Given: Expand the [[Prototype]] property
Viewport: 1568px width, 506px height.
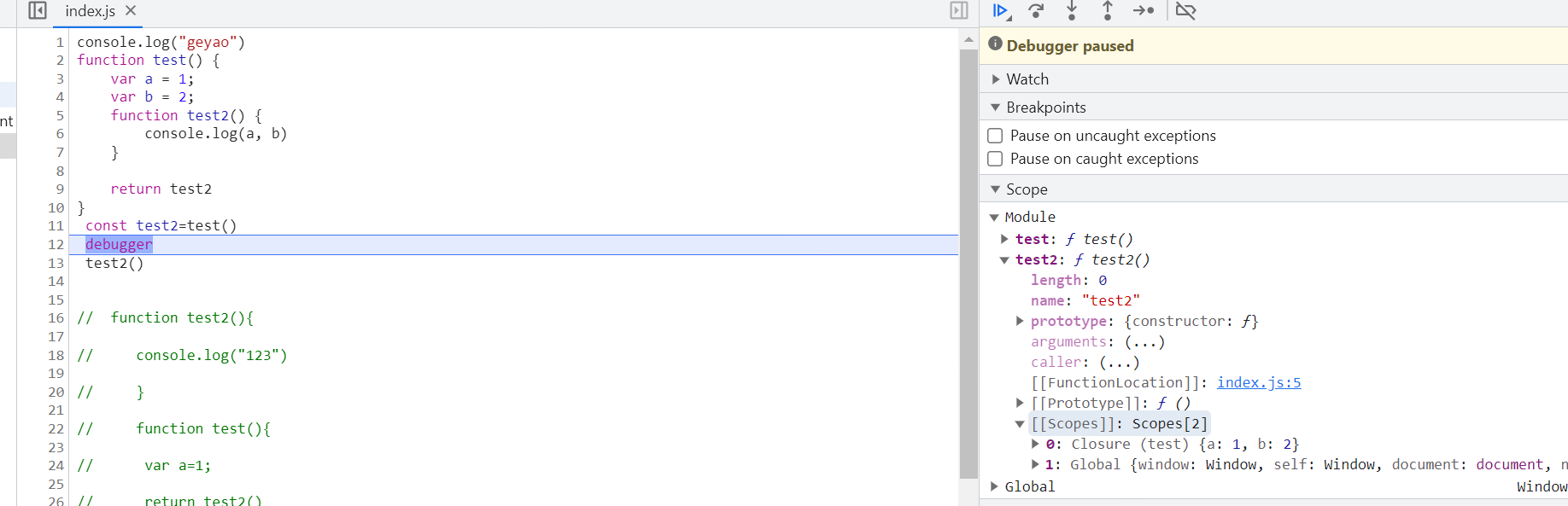Looking at the screenshot, I should [1020, 404].
